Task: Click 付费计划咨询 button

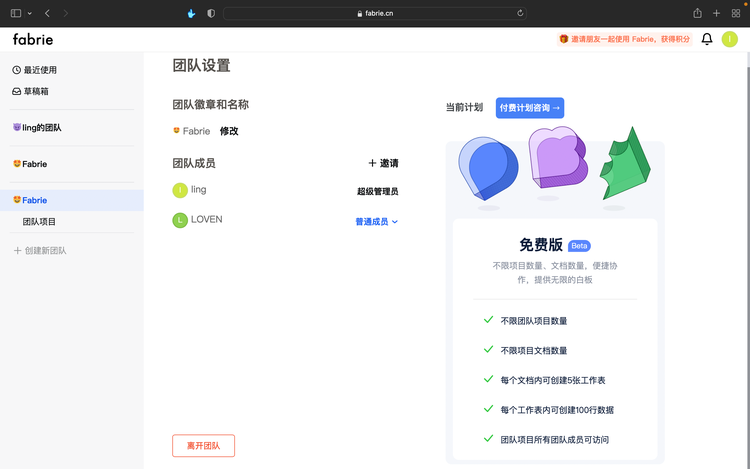Action: point(530,108)
